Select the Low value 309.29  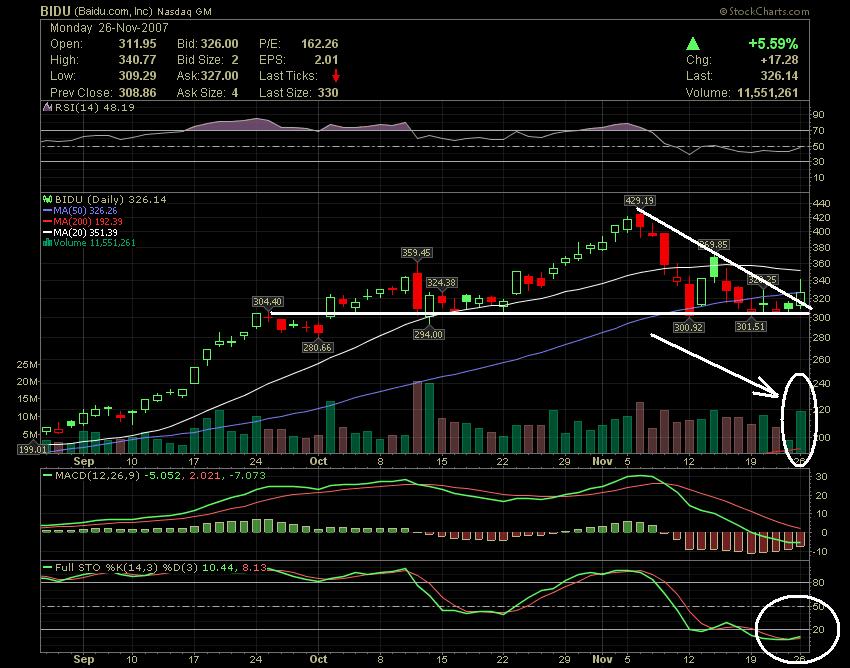click(x=137, y=76)
